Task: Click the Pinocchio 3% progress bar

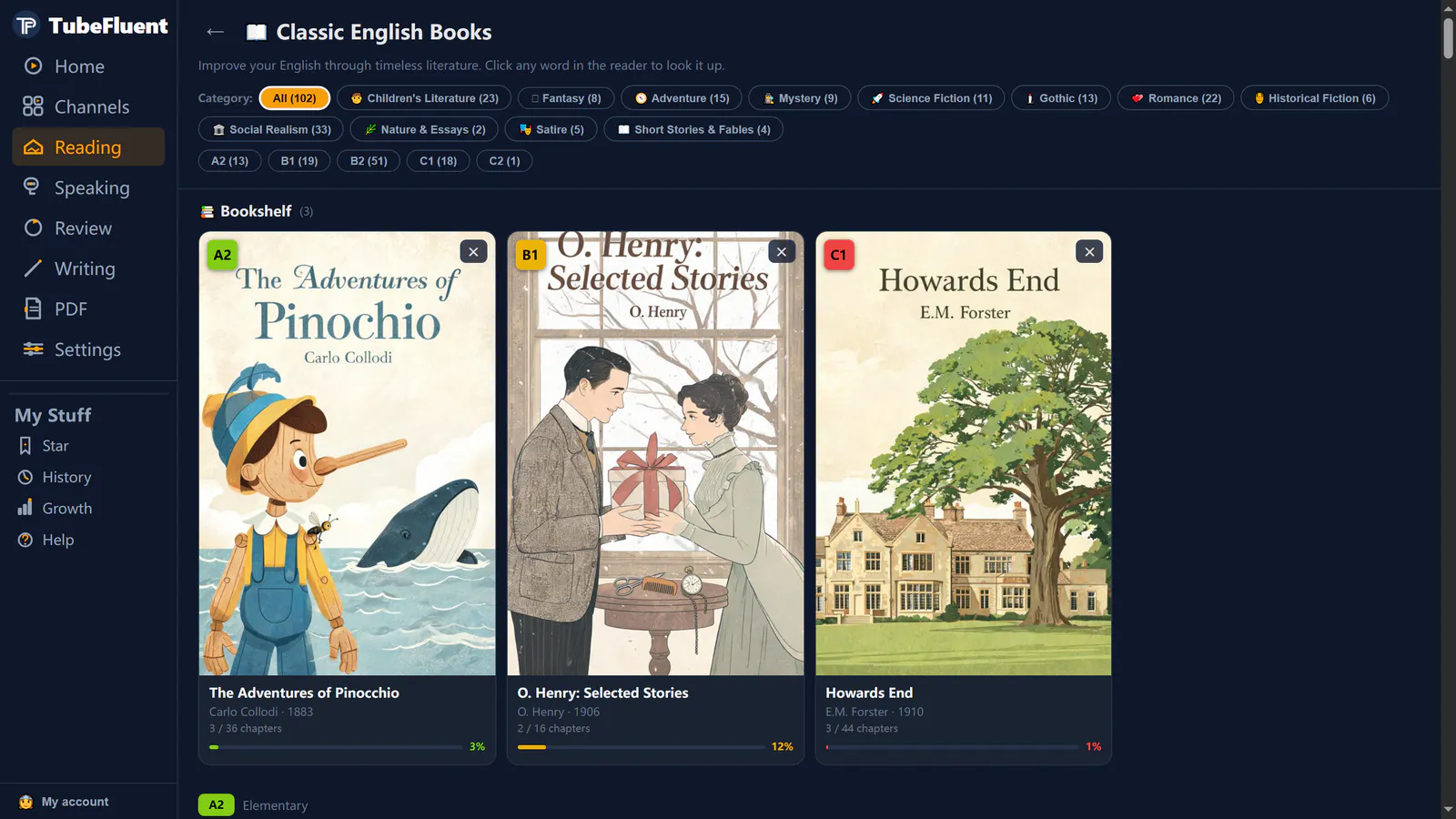Action: pyautogui.click(x=336, y=747)
